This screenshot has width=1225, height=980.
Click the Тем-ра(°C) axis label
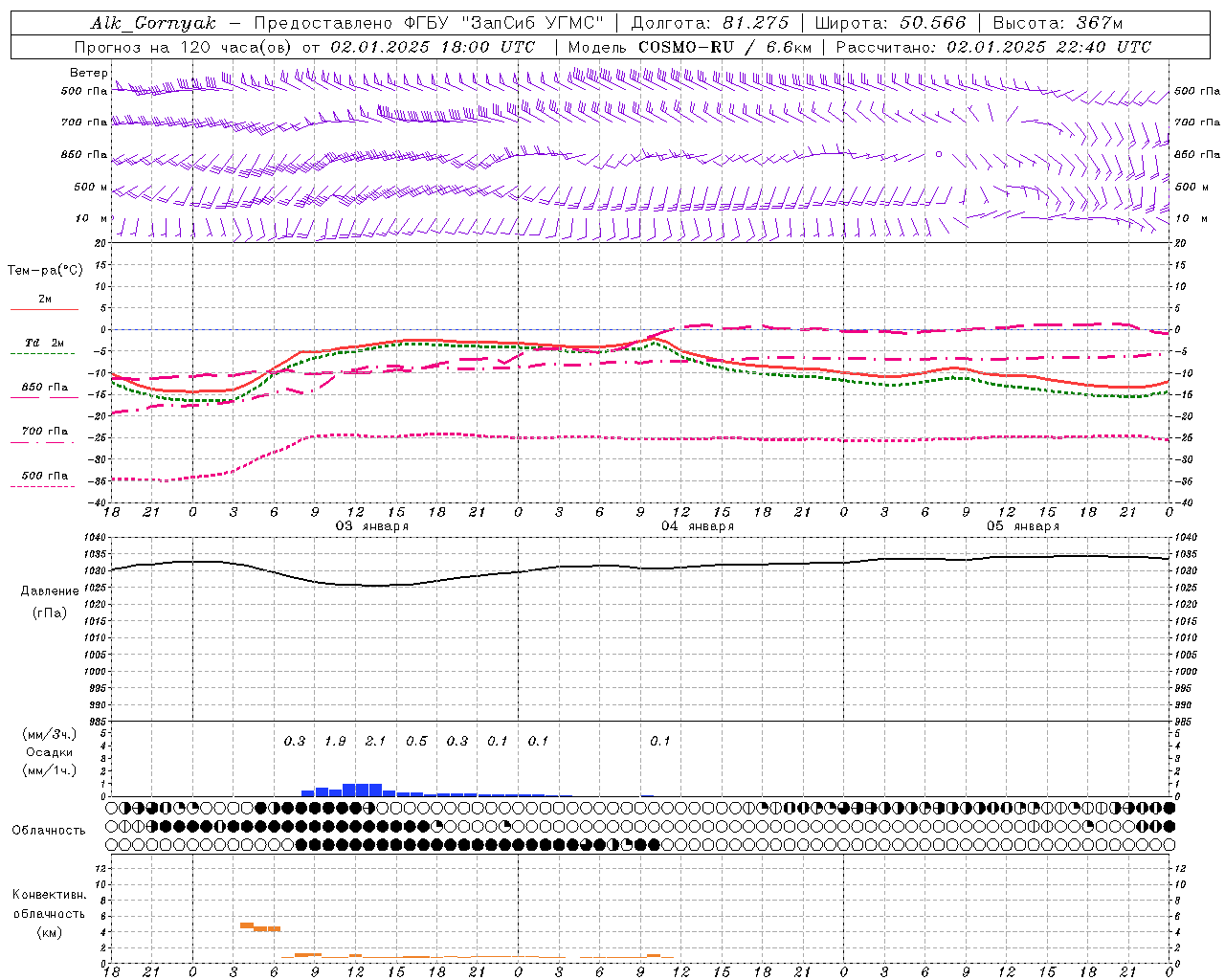click(x=45, y=270)
